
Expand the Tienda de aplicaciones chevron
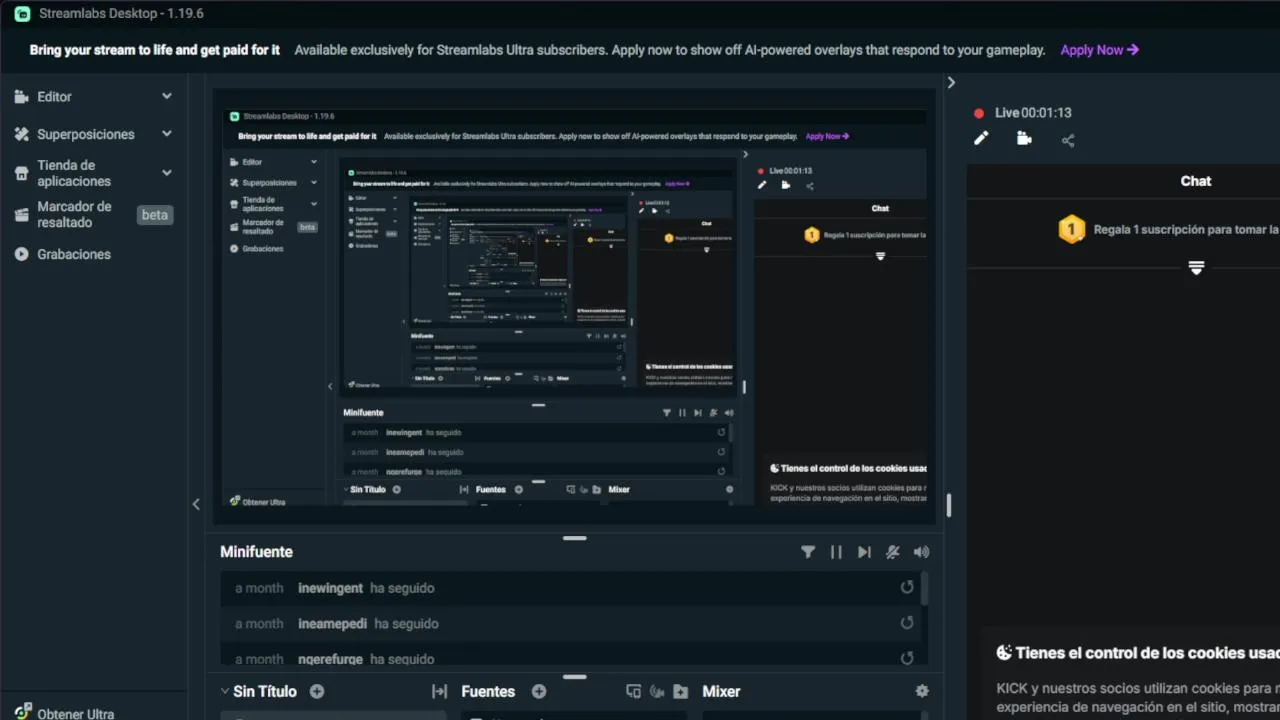point(167,172)
